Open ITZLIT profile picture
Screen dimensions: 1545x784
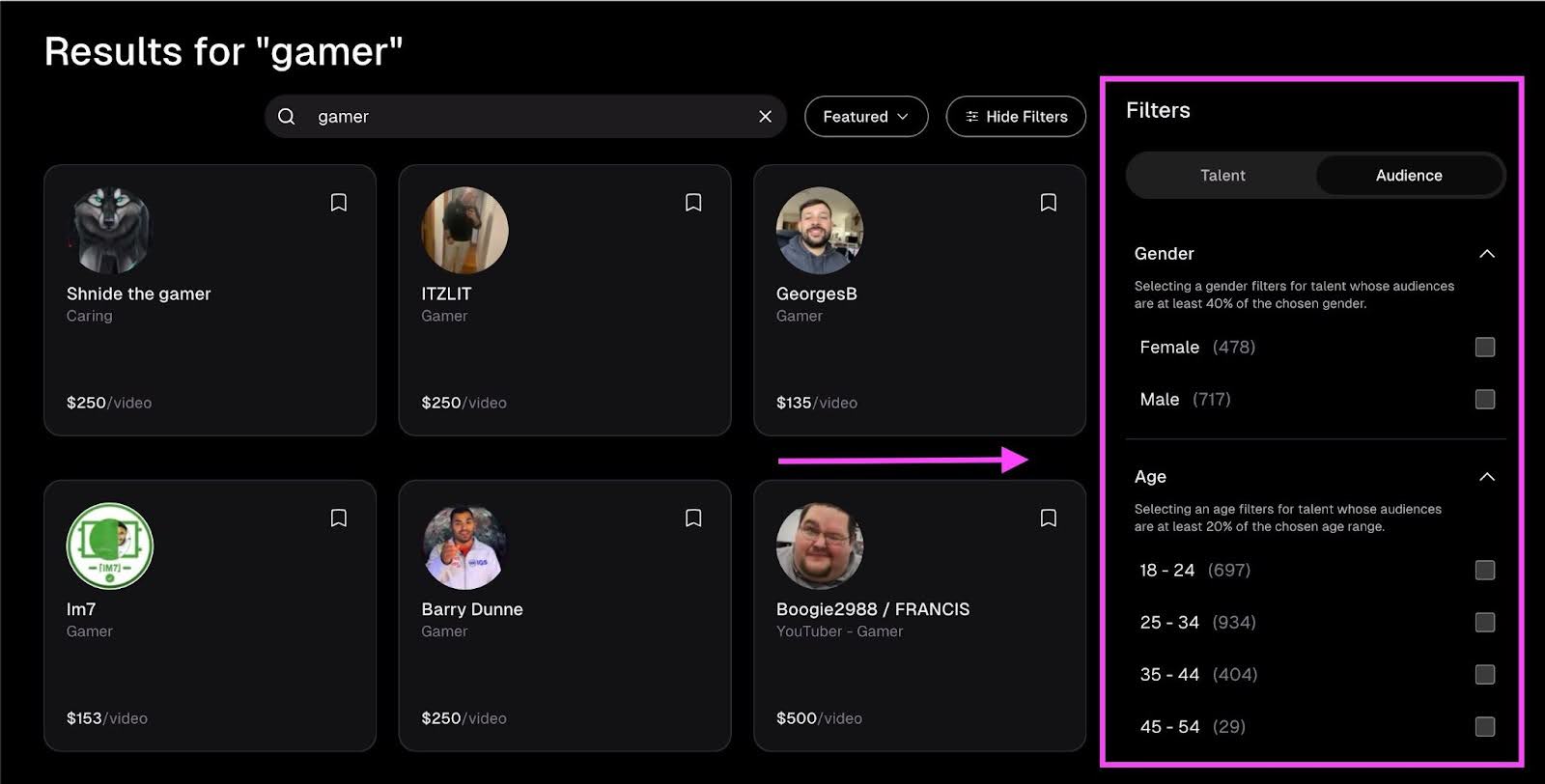tap(464, 231)
